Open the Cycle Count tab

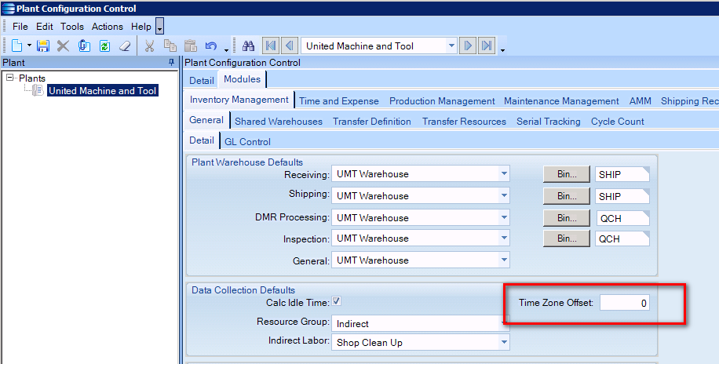click(x=617, y=122)
